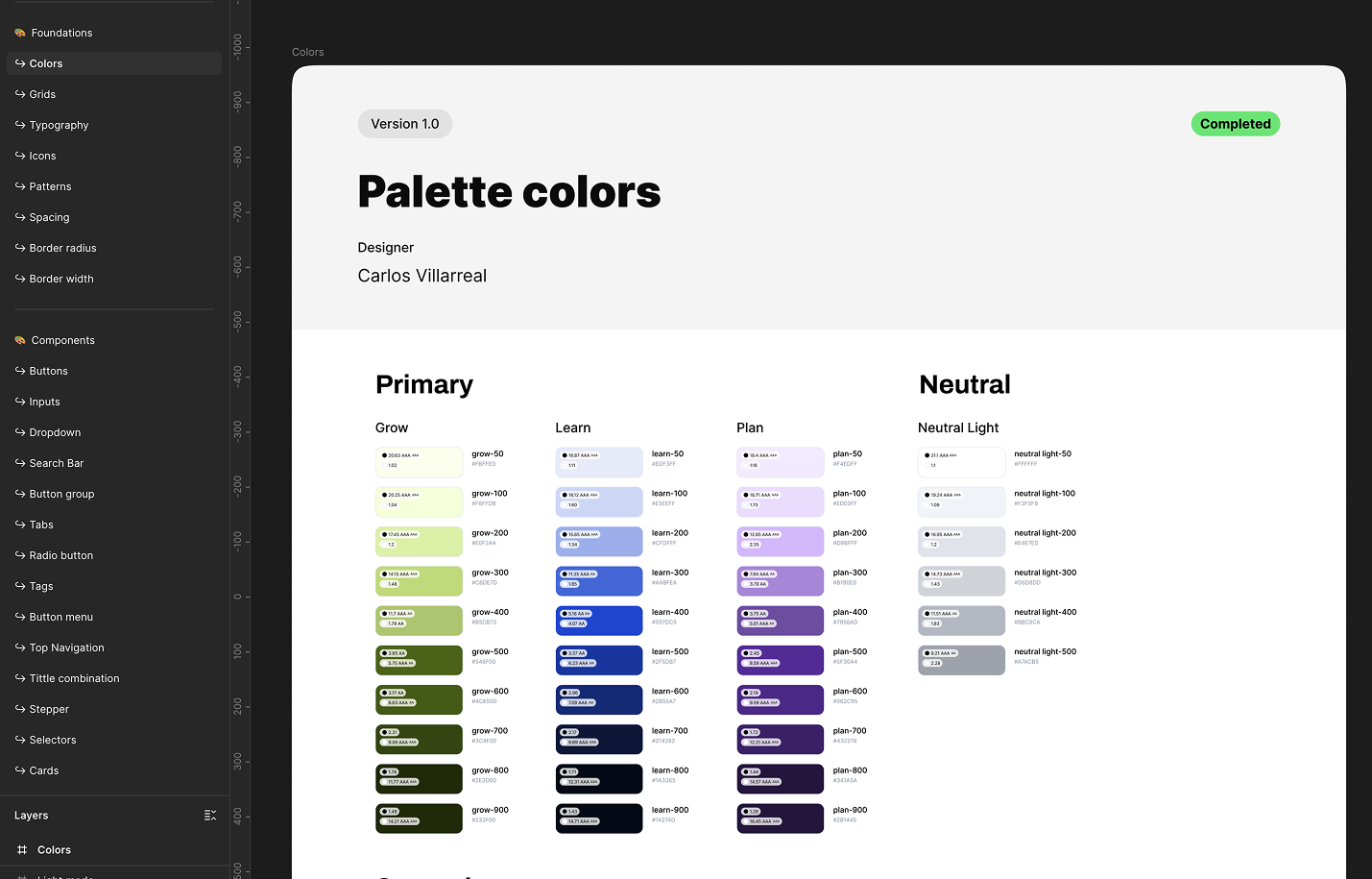Select the Carlos Villarreal designer name
The width and height of the screenshot is (1372, 879).
[422, 276]
